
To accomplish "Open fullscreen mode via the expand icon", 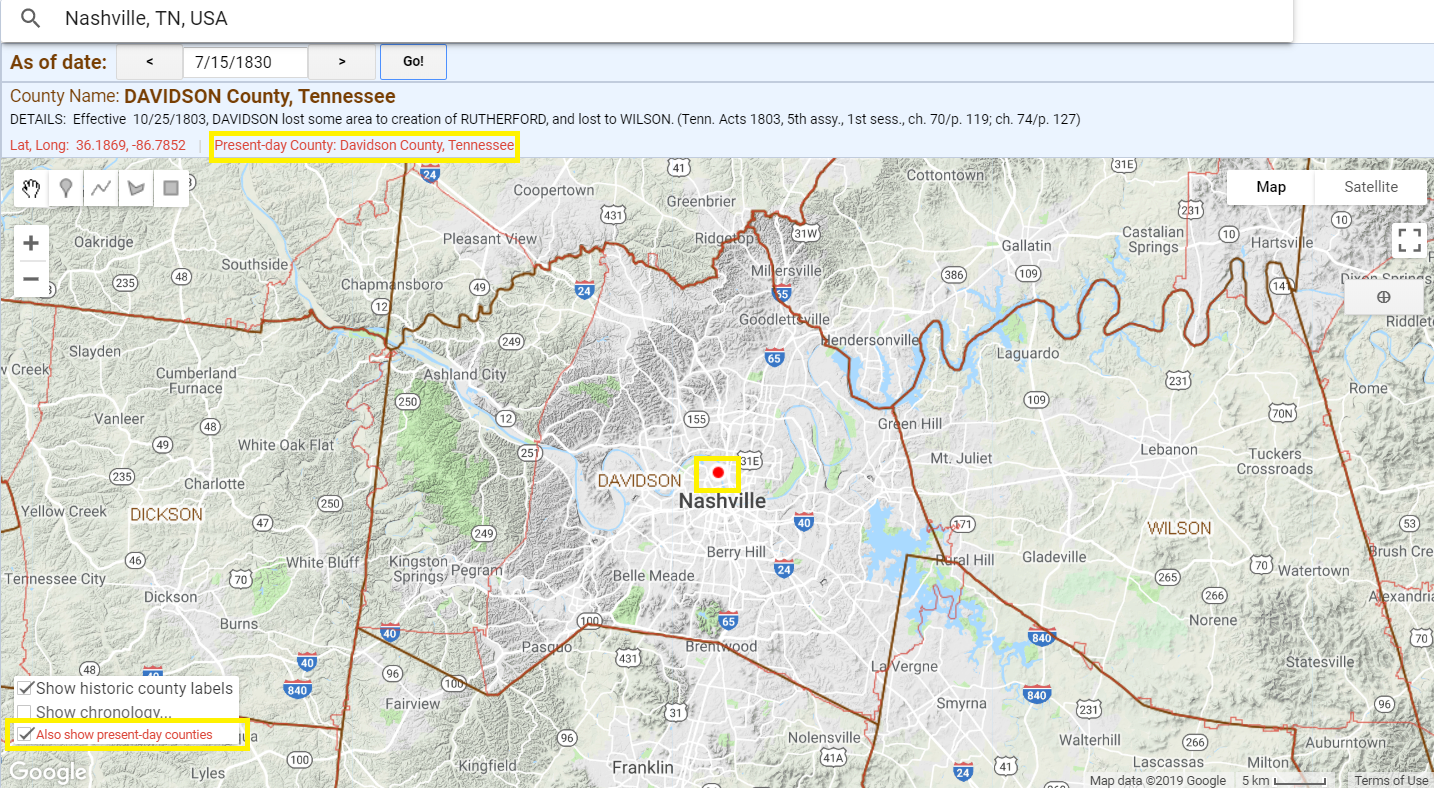I will point(1409,240).
